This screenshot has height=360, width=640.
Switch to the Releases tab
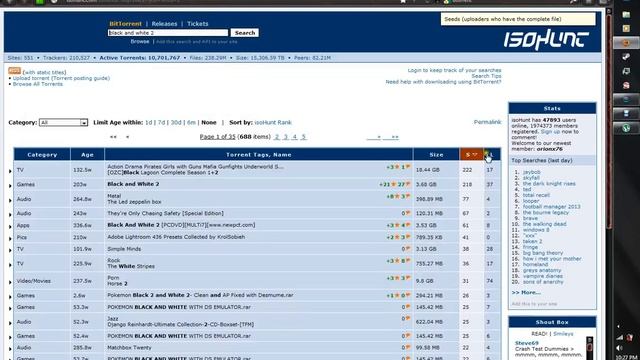pos(164,24)
